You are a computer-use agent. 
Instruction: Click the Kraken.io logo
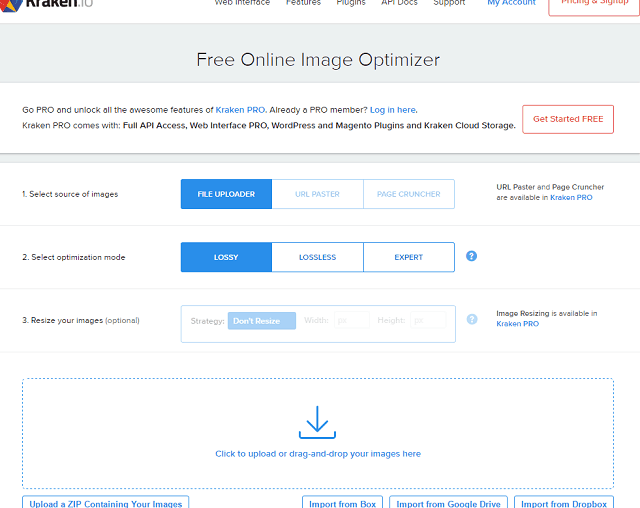[x=46, y=4]
